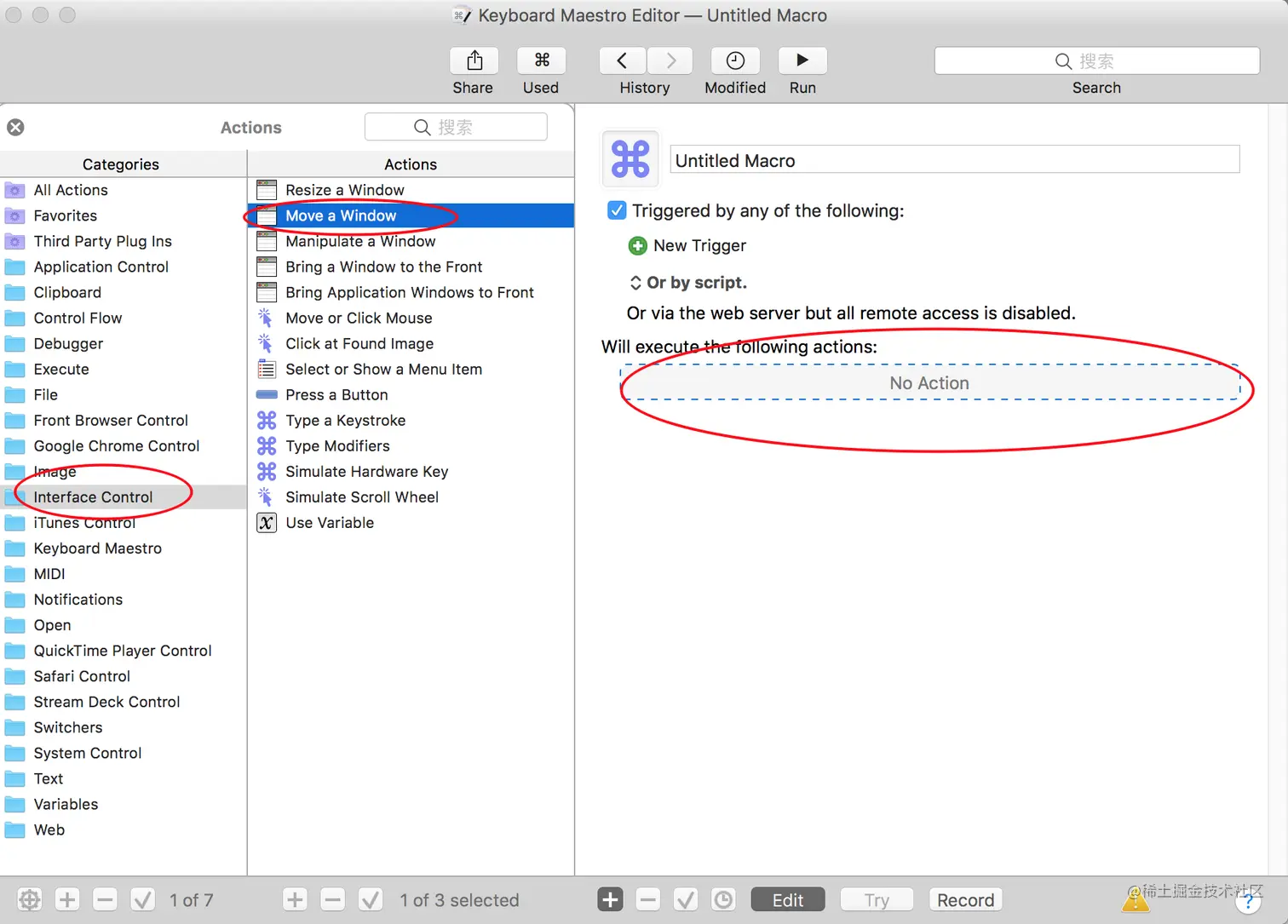This screenshot has width=1288, height=924.
Task: Click the Try button
Action: tap(877, 899)
